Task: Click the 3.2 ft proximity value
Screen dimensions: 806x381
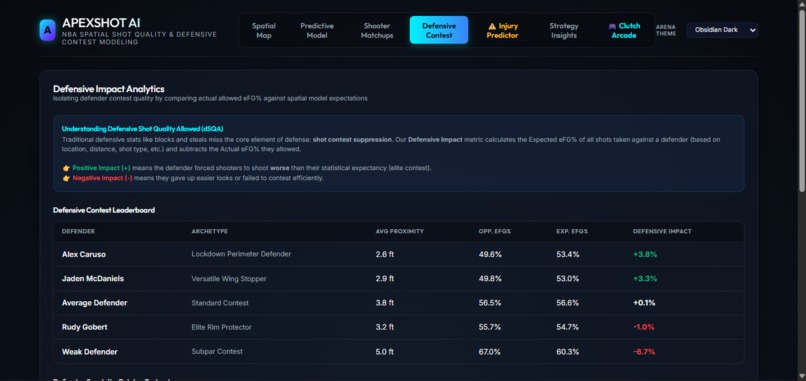Action: (384, 327)
